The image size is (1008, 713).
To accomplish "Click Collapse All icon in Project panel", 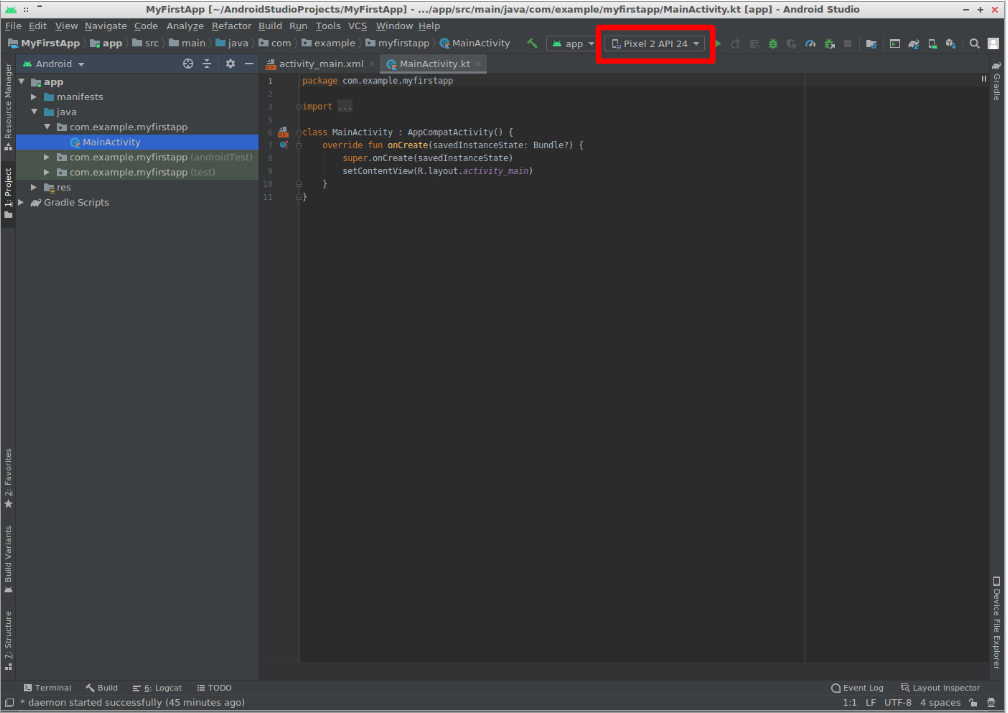I will pyautogui.click(x=207, y=64).
